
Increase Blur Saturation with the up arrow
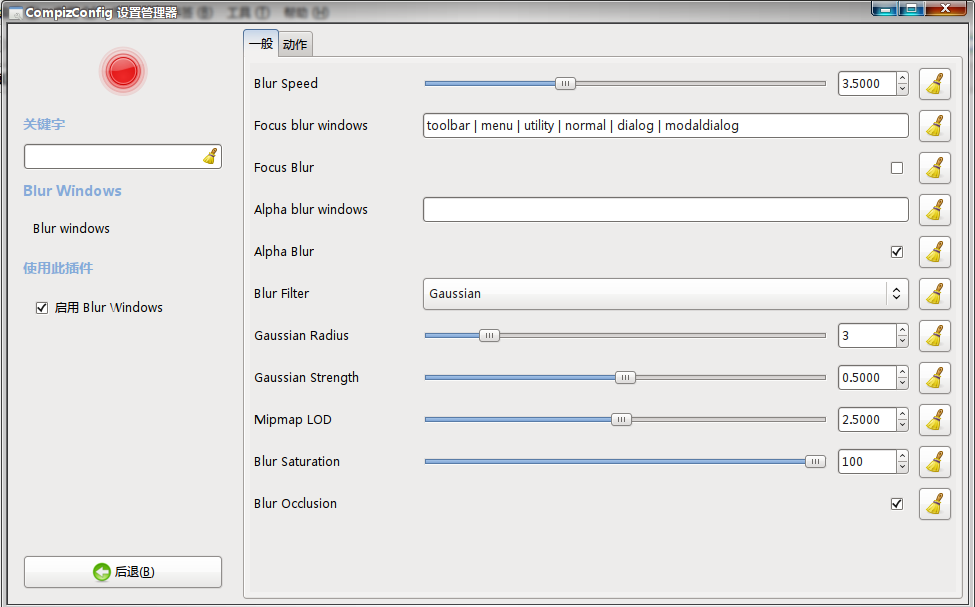tap(902, 456)
